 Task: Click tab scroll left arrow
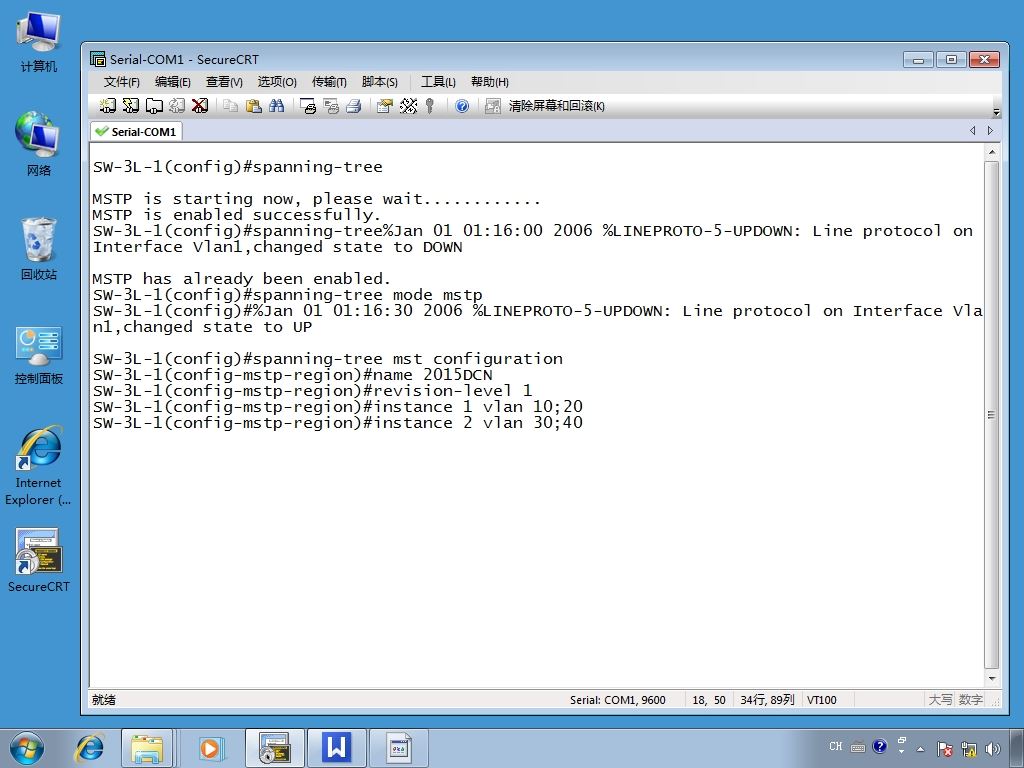[972, 131]
